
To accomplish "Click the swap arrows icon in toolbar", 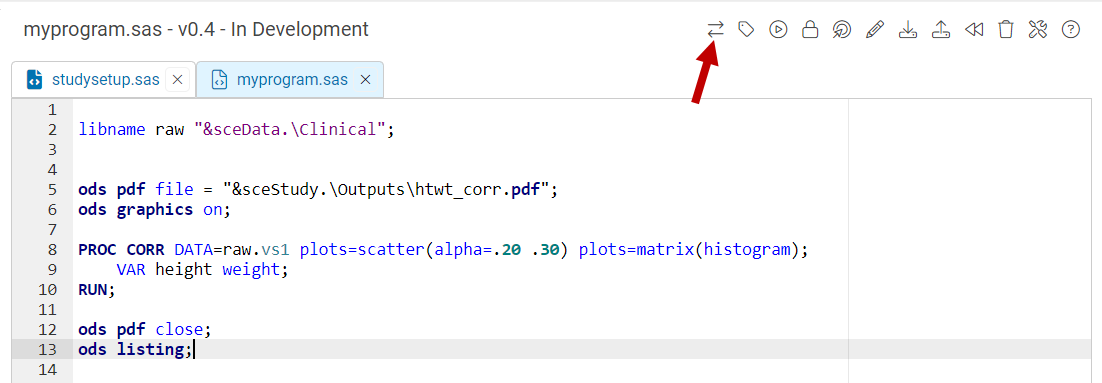I will (715, 30).
